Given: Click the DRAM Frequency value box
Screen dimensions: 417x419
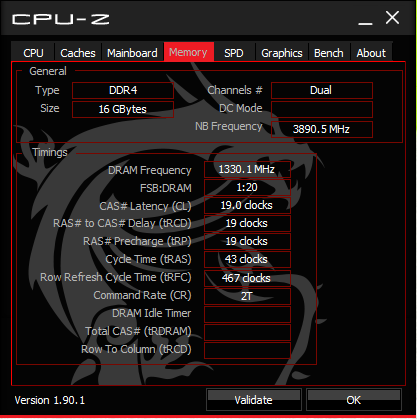Looking at the screenshot, I should [247, 169].
